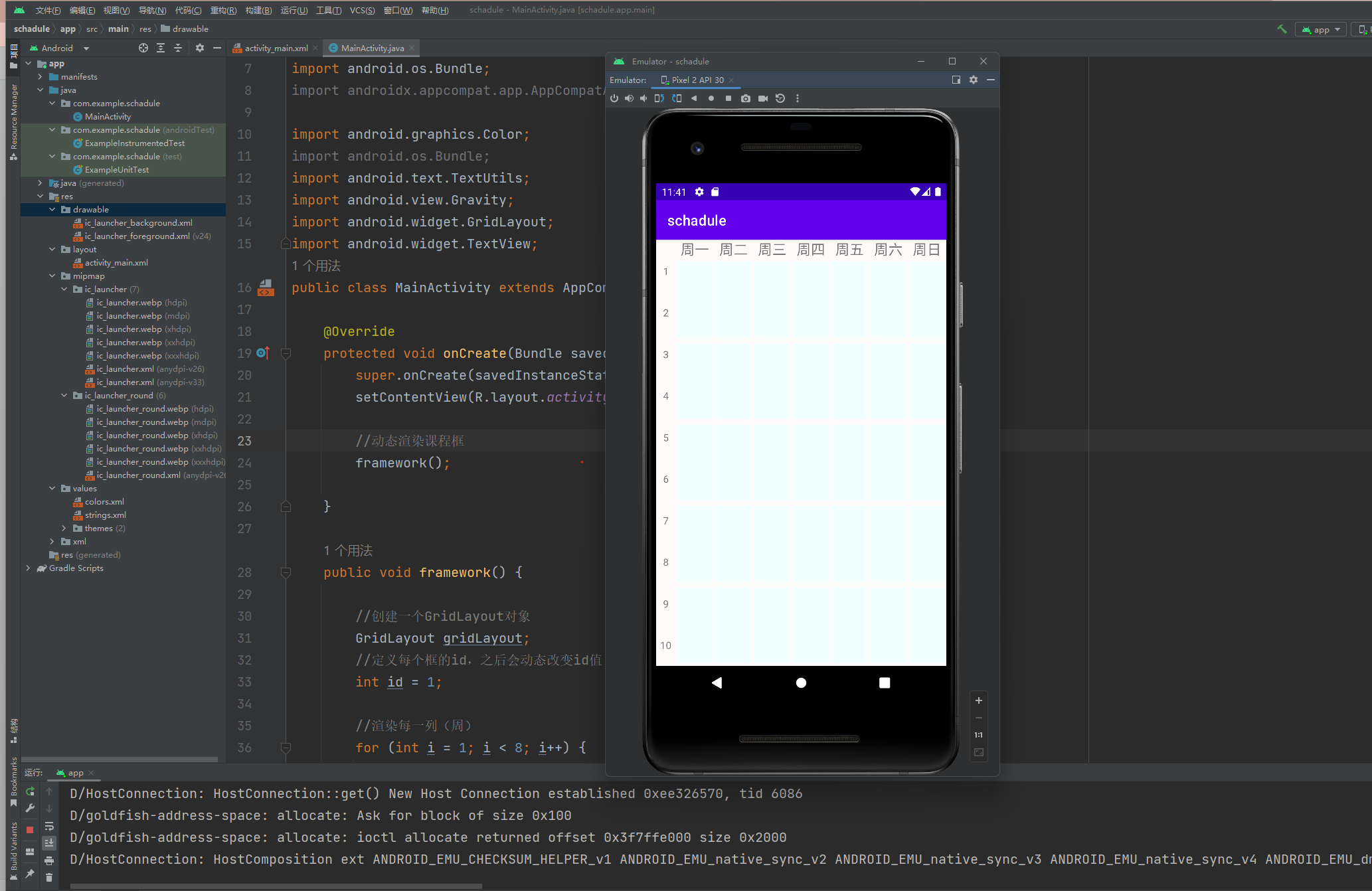Open the app run configuration selector
Screen dimensions: 1372x891
click(x=1322, y=29)
